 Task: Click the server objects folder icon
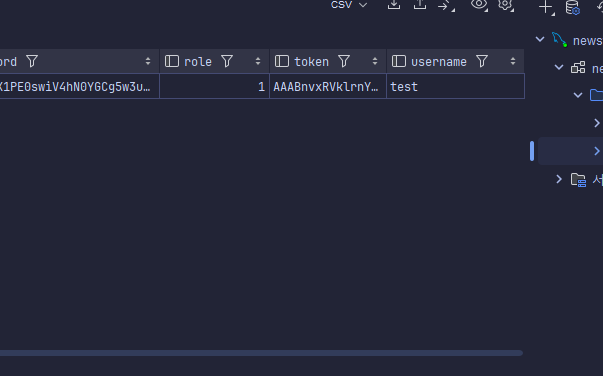point(578,180)
